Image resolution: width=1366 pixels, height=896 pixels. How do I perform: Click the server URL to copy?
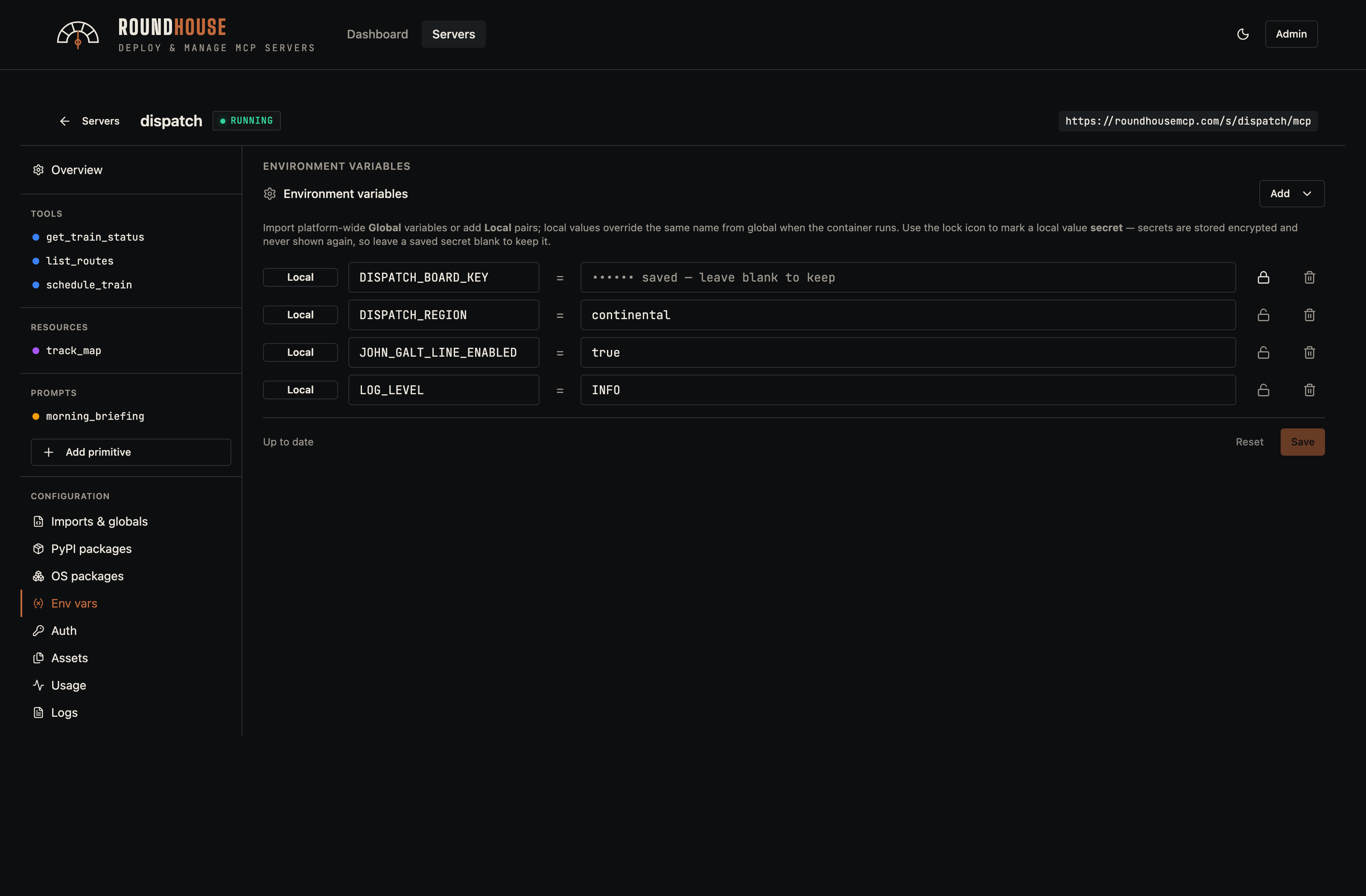pos(1188,121)
